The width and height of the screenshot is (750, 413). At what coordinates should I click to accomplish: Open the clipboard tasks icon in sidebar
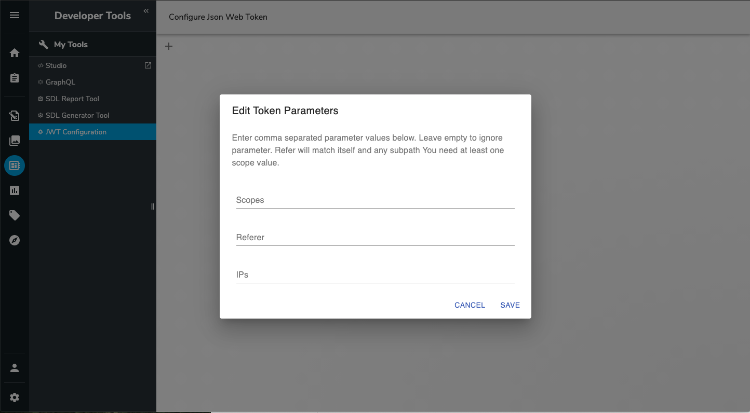(x=14, y=78)
